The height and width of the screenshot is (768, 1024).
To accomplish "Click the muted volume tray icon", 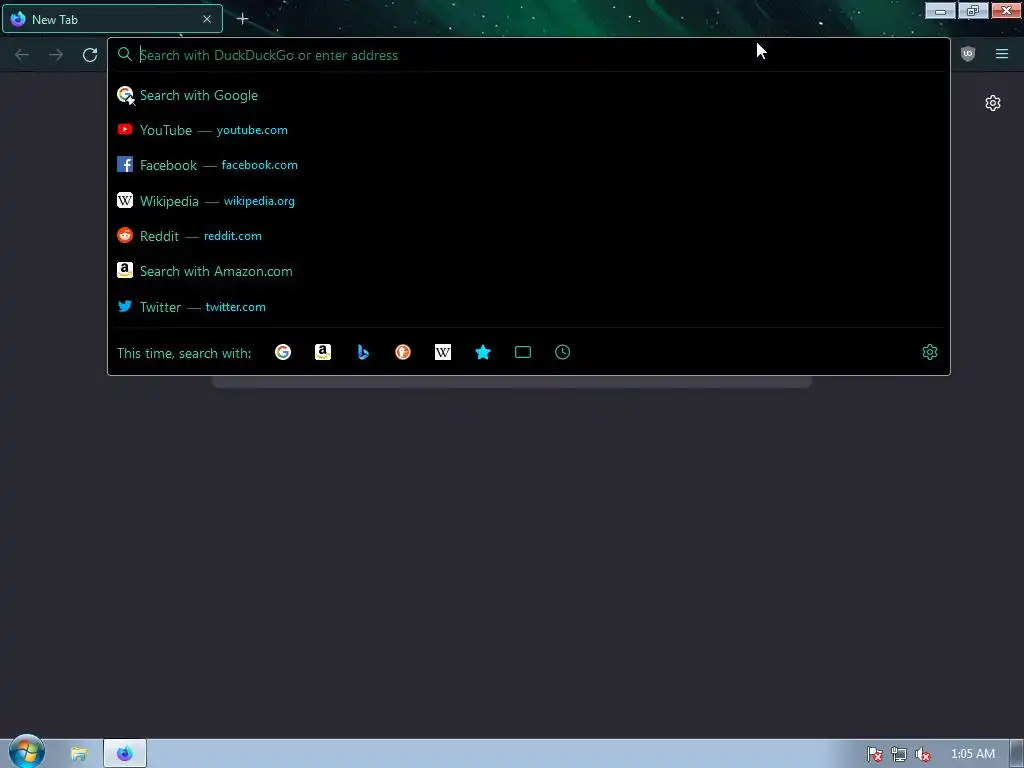I will [x=922, y=754].
